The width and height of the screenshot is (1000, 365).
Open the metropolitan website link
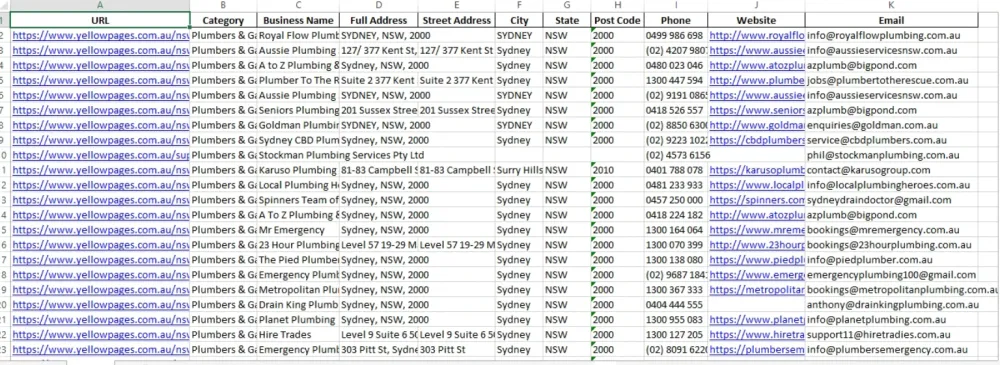tap(757, 290)
